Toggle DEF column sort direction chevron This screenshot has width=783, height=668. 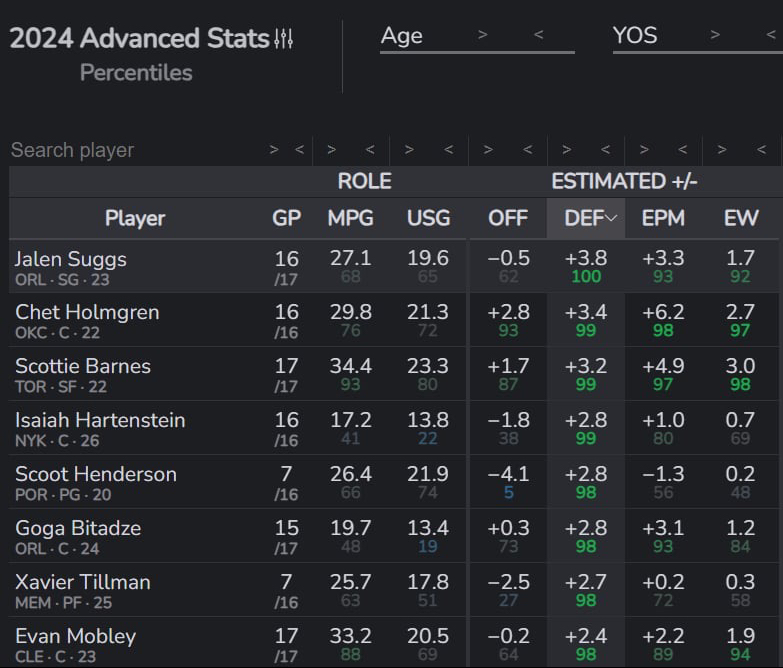point(611,218)
